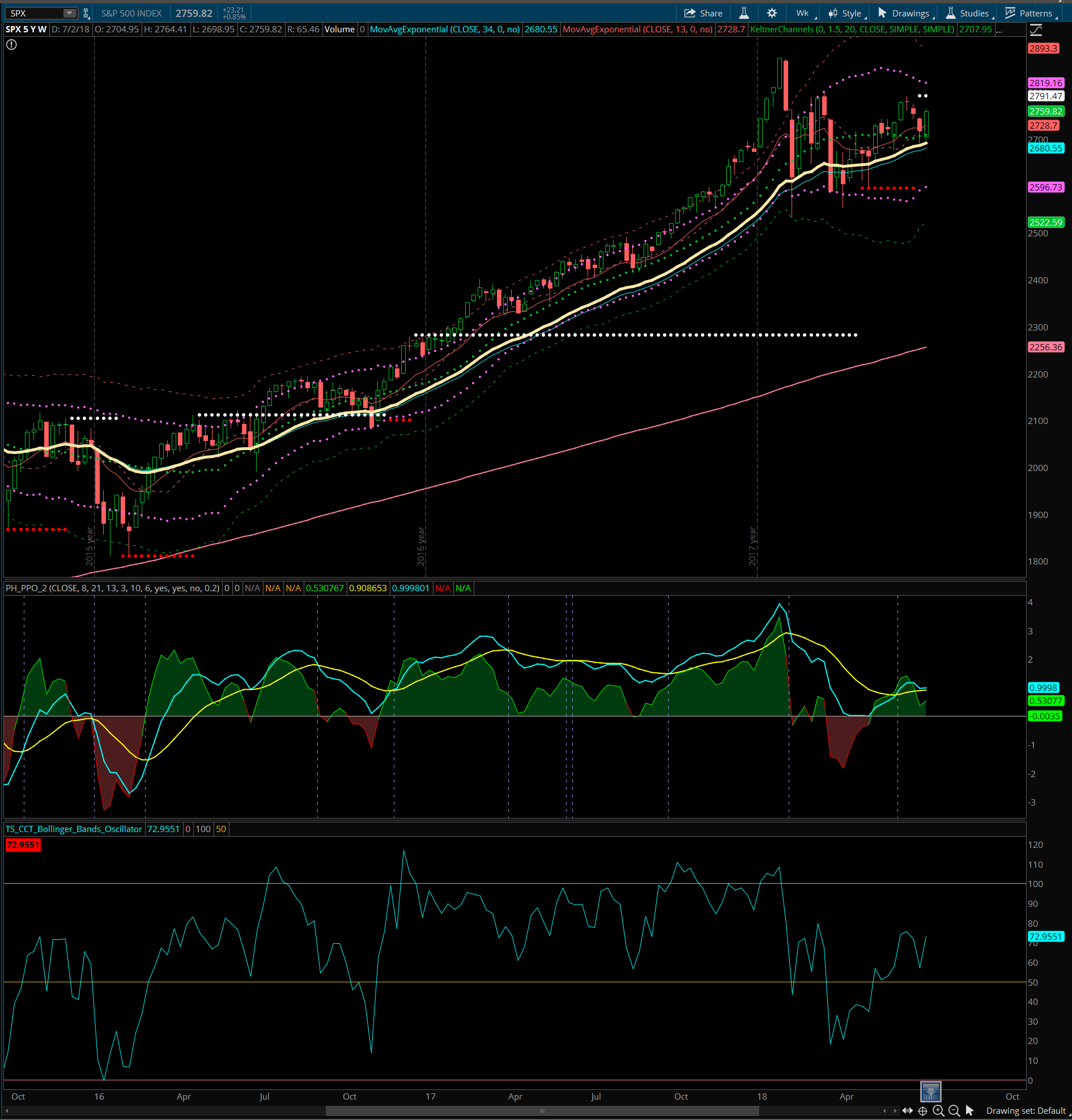Click the zoom out magnifier icon

tap(954, 1111)
